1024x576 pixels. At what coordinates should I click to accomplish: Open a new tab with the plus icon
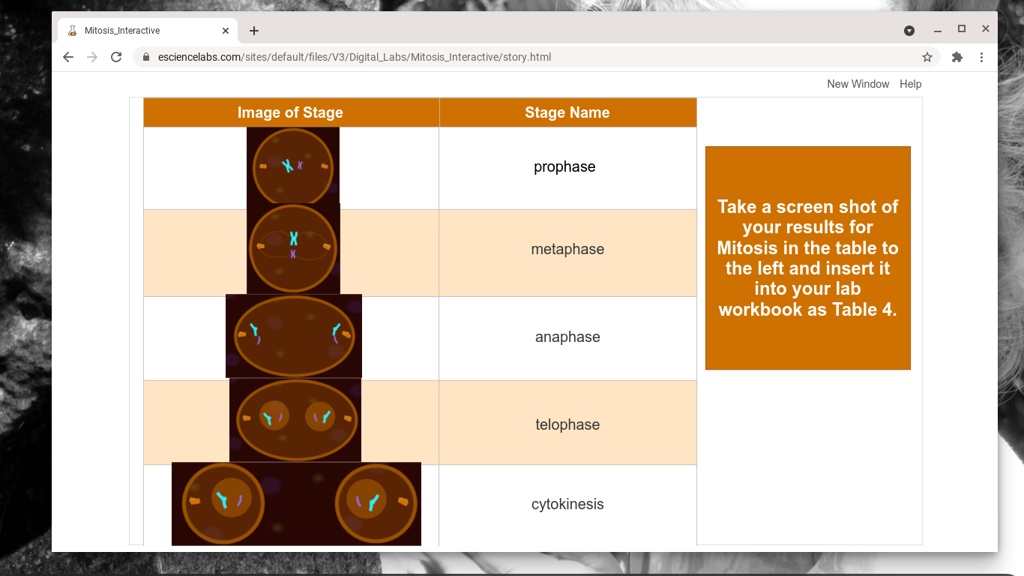pos(254,31)
